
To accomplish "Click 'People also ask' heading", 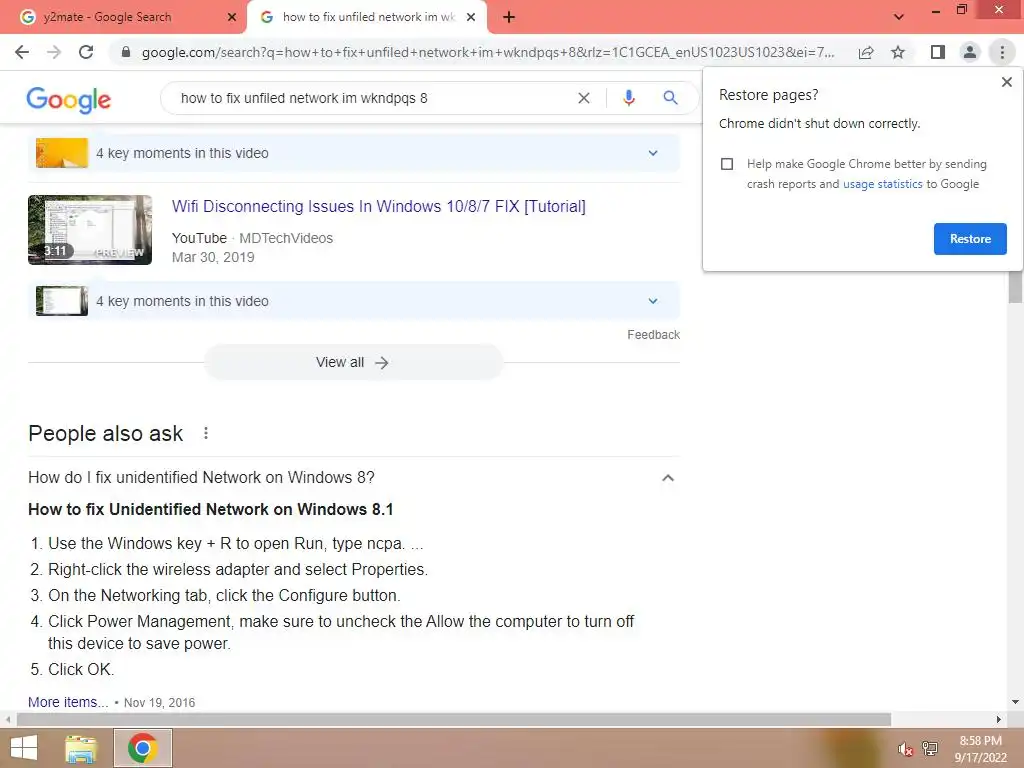I will 106,433.
